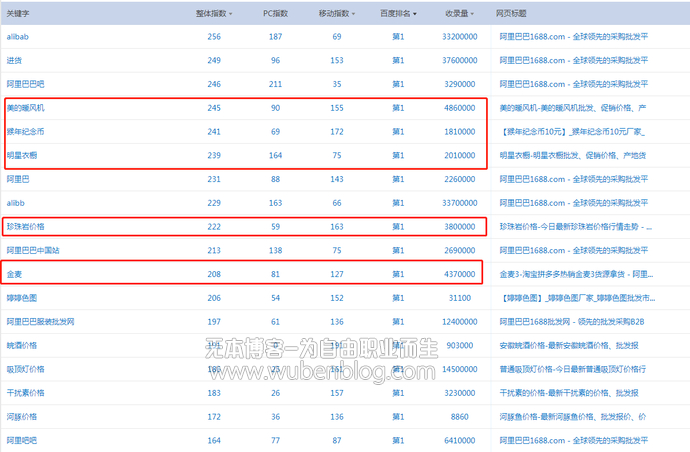Open the 明星衣橱 keyword link
690x452 pixels.
coord(22,156)
